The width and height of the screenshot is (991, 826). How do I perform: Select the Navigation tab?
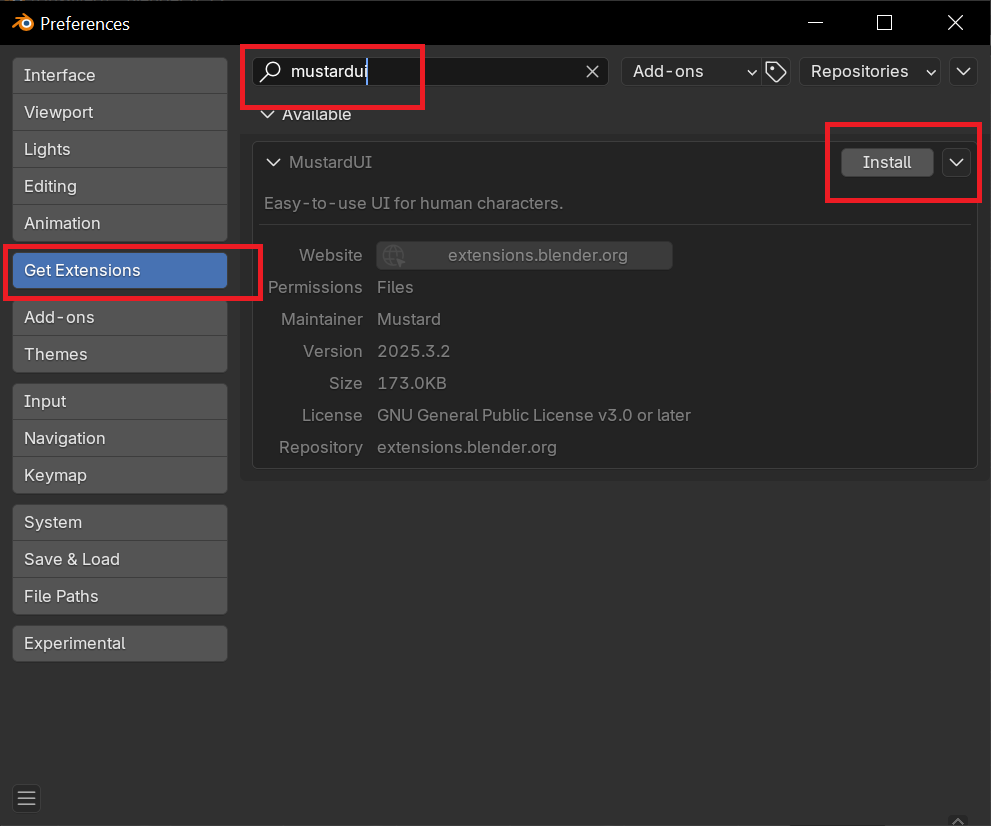[120, 439]
